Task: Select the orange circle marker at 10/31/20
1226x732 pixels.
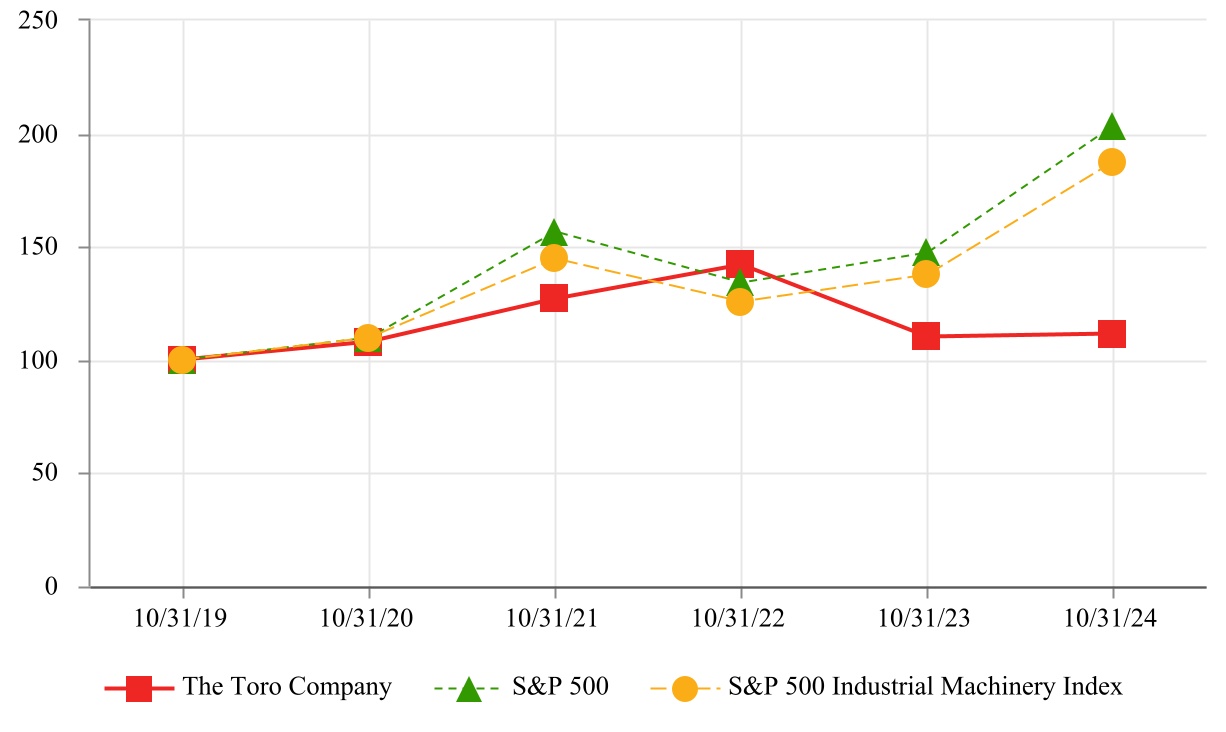Action: coord(368,337)
